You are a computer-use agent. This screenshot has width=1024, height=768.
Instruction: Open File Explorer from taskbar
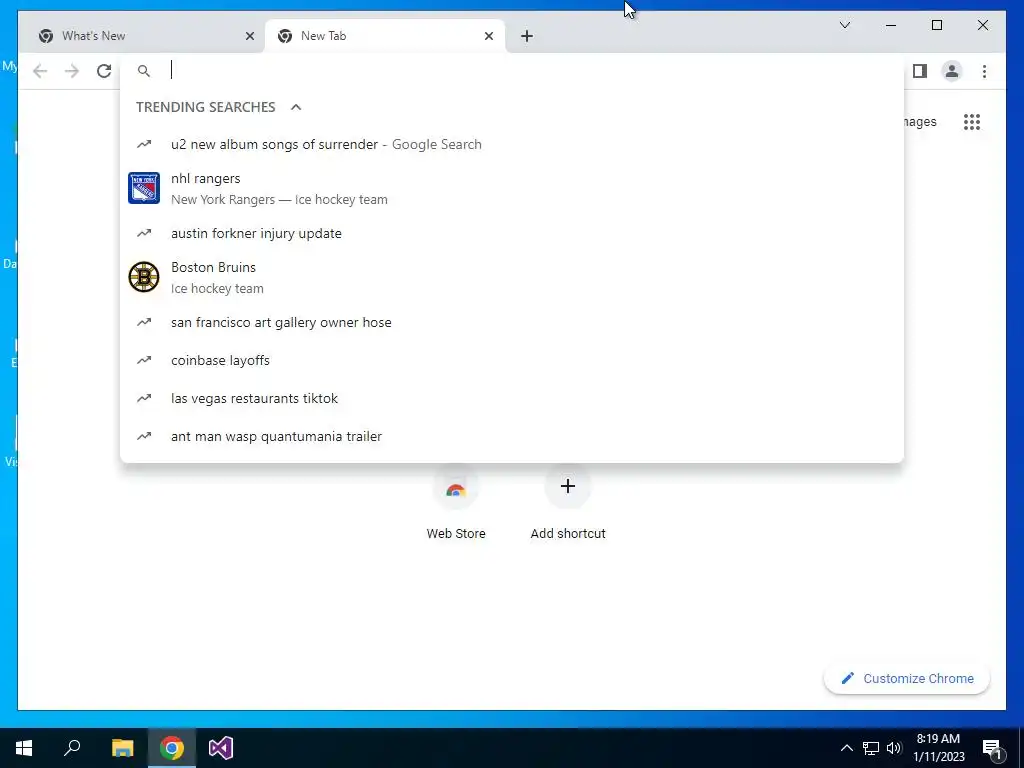point(122,748)
